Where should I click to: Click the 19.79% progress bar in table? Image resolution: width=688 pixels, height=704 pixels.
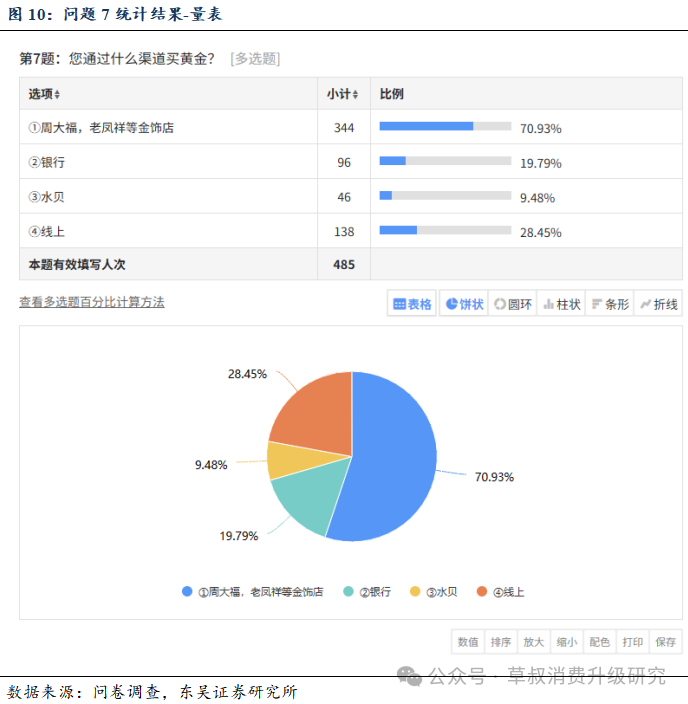445,161
